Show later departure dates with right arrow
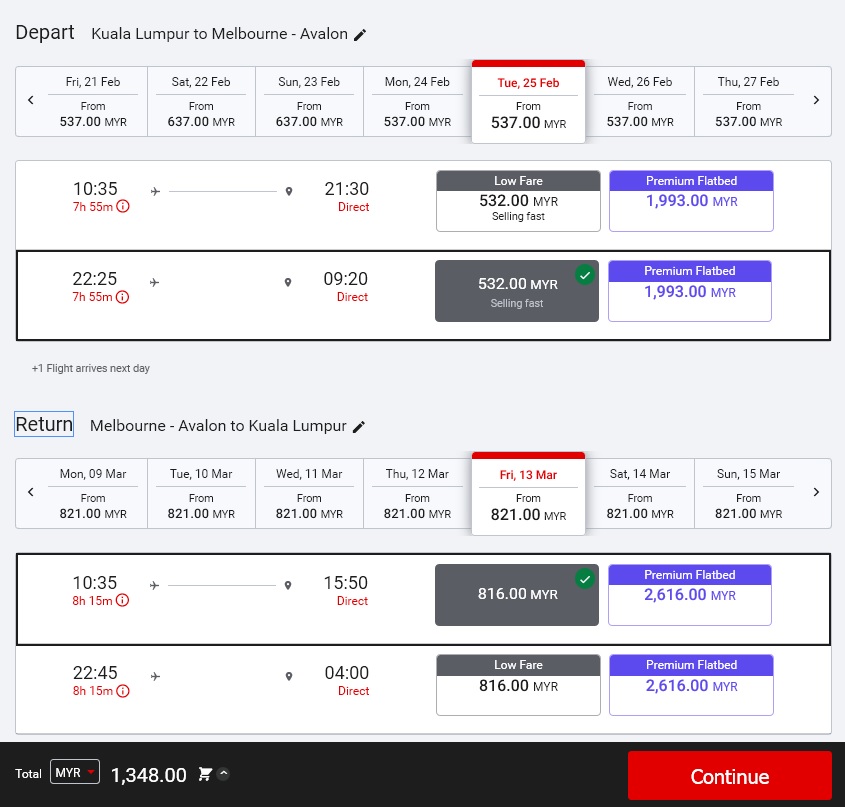 click(x=816, y=100)
